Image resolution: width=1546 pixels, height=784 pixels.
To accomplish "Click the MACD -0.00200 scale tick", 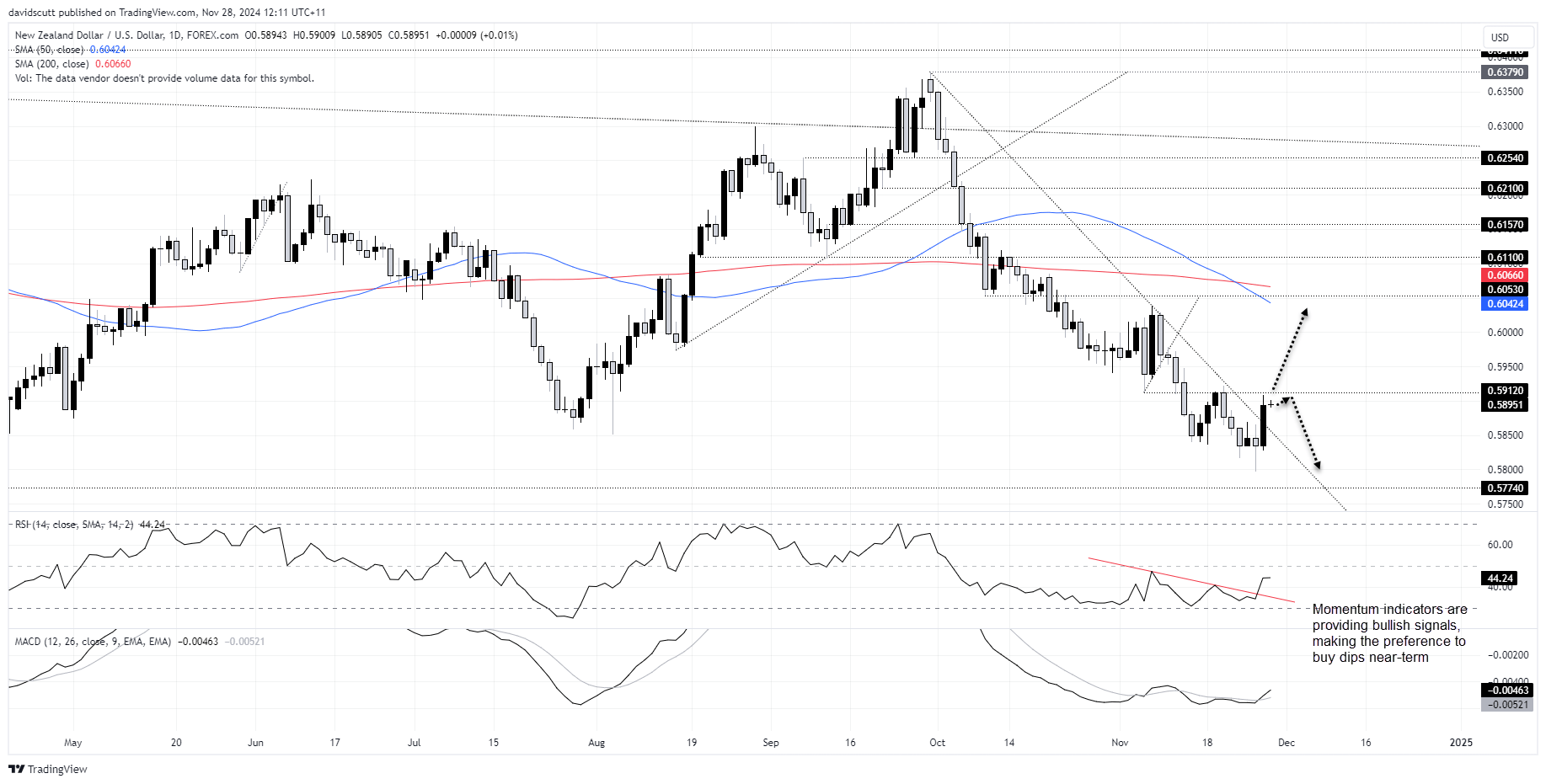I will (x=1507, y=655).
